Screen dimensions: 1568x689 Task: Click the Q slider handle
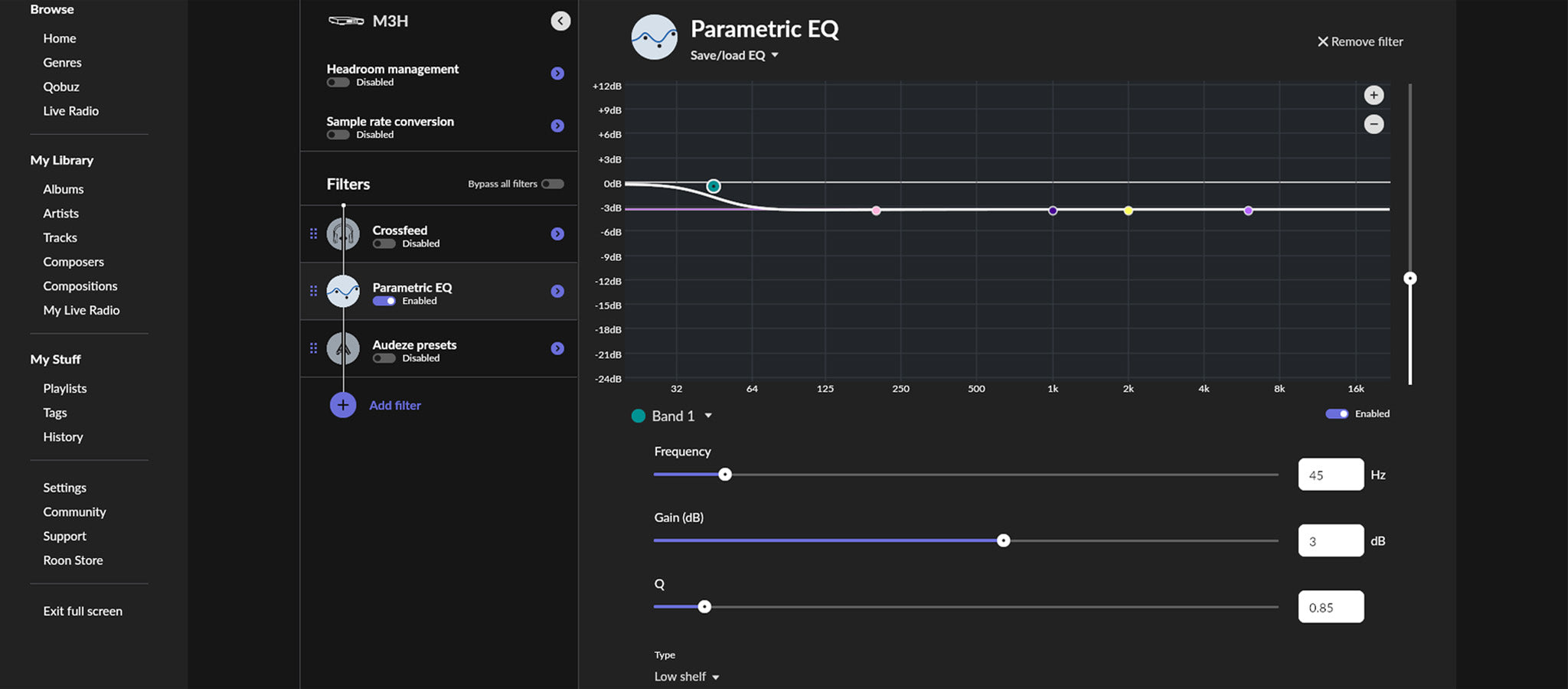coord(704,607)
